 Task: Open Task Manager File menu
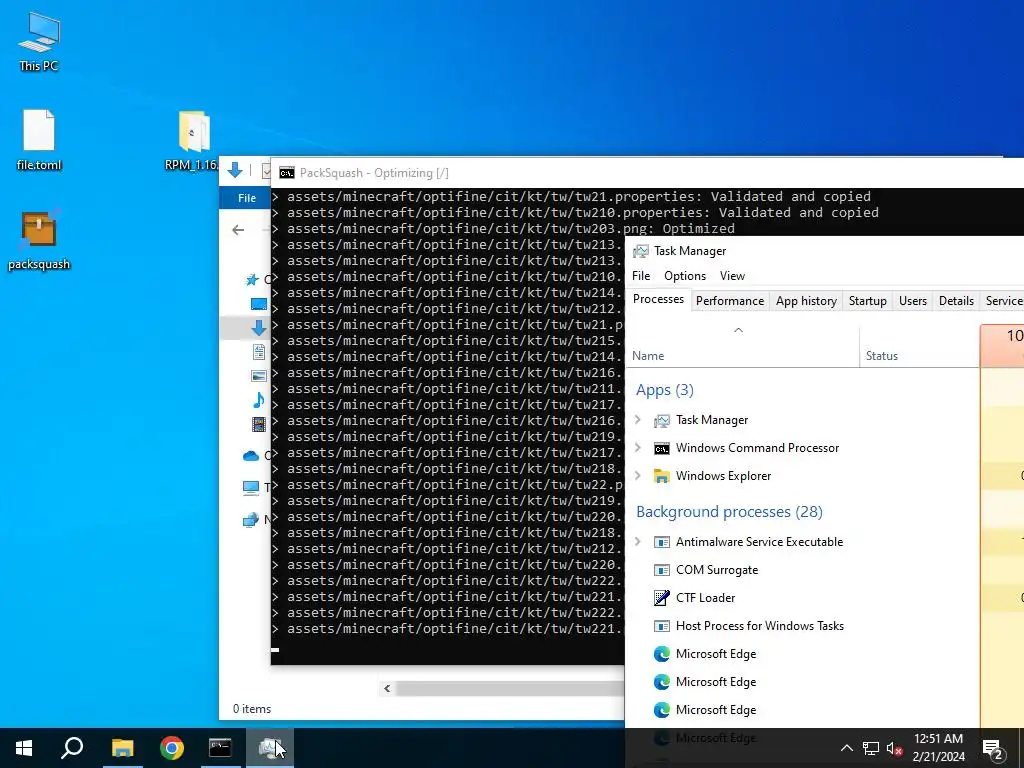(x=641, y=276)
